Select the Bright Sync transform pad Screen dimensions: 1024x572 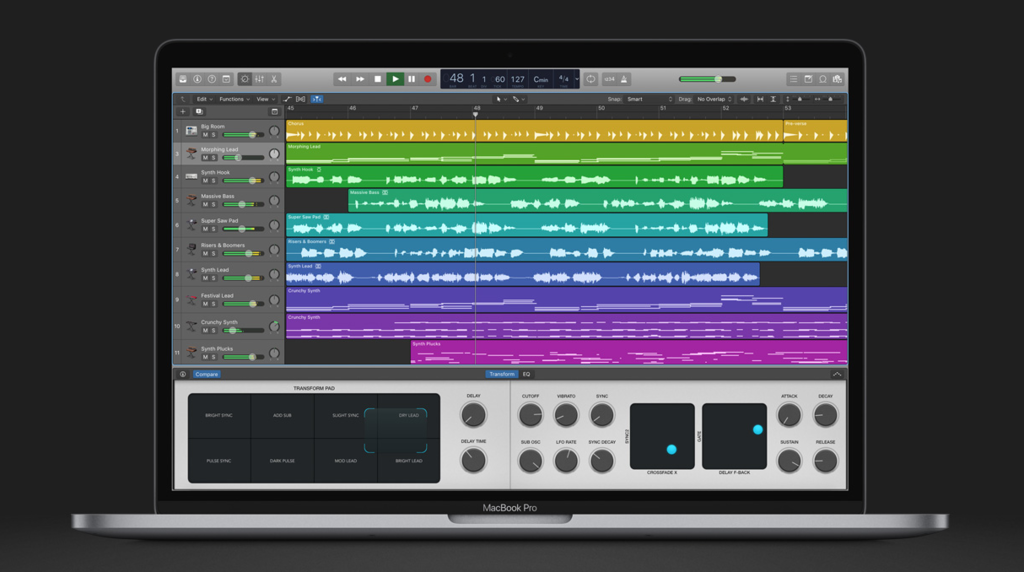tap(219, 415)
